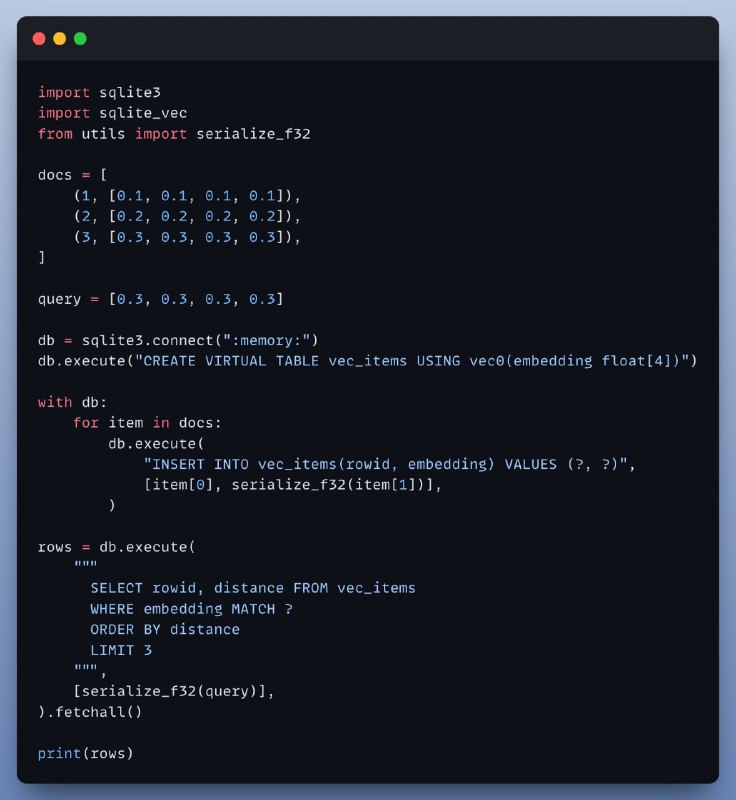Click the ":memory:" string in connect call
Image resolution: width=736 pixels, height=800 pixels.
pyautogui.click(x=267, y=340)
